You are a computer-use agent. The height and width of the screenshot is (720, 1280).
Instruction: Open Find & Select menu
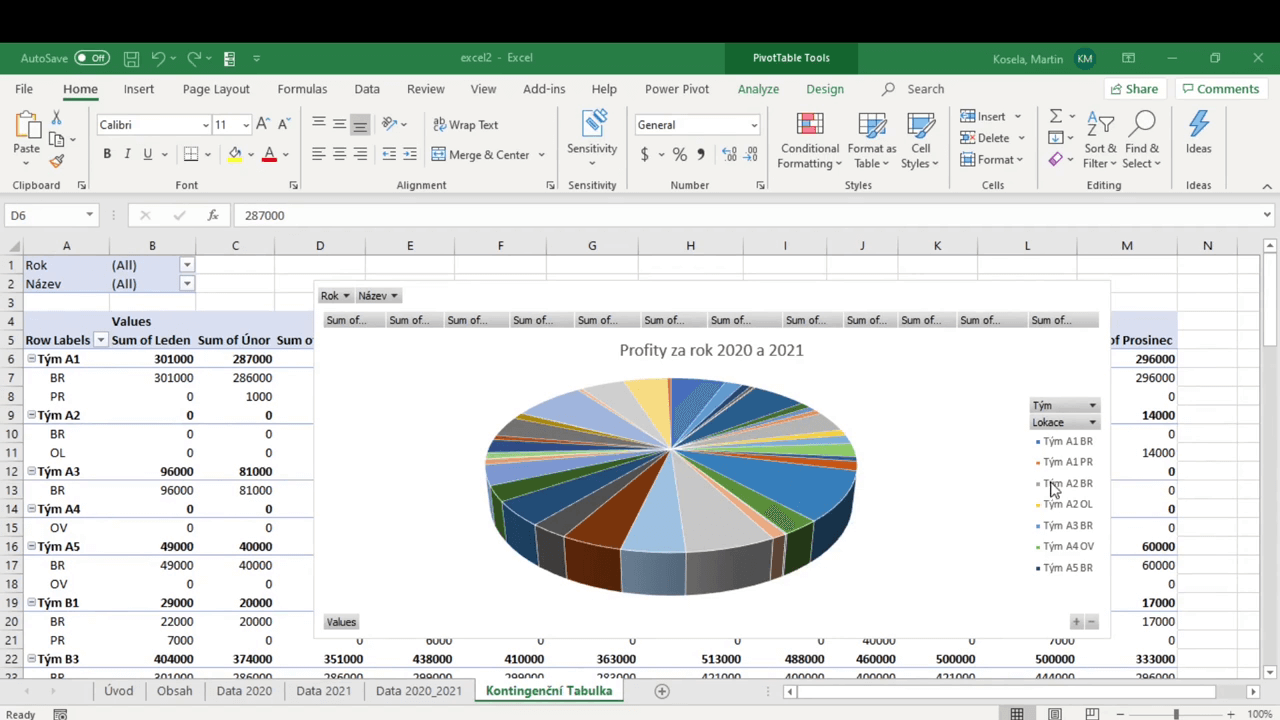pyautogui.click(x=1141, y=140)
